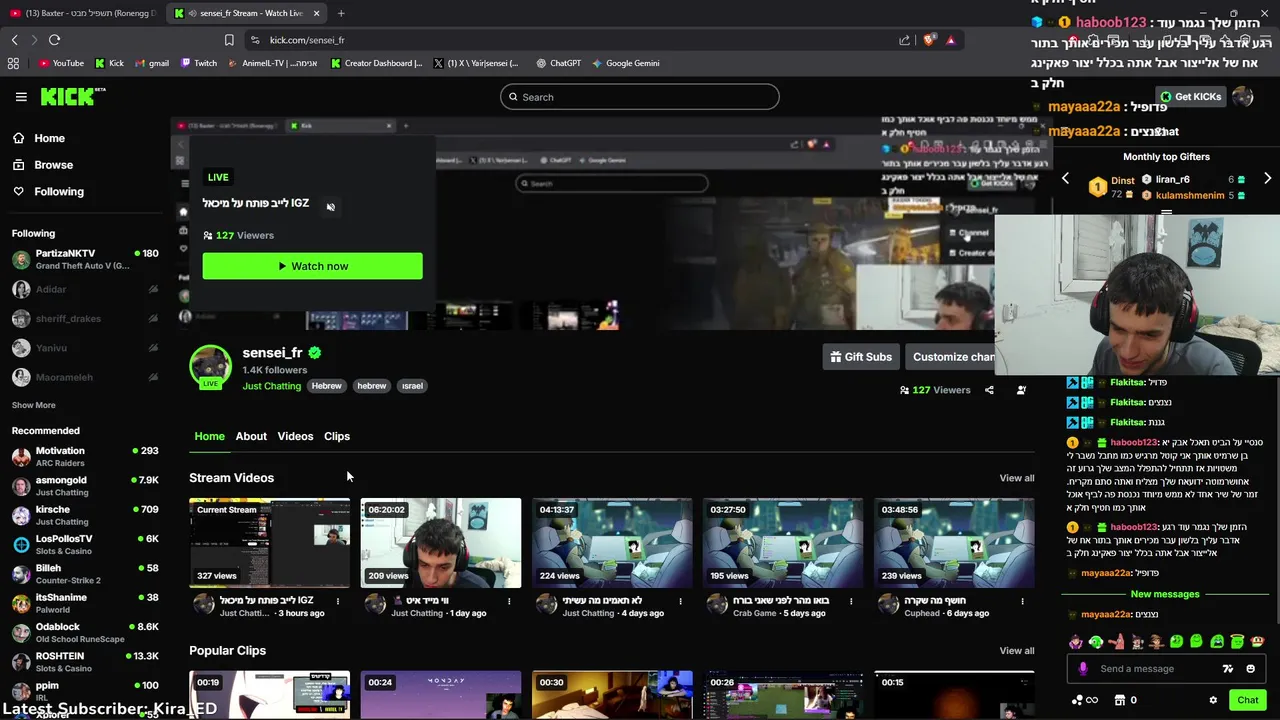Click the New messages chat banner
The height and width of the screenshot is (720, 1280).
coord(1165,594)
